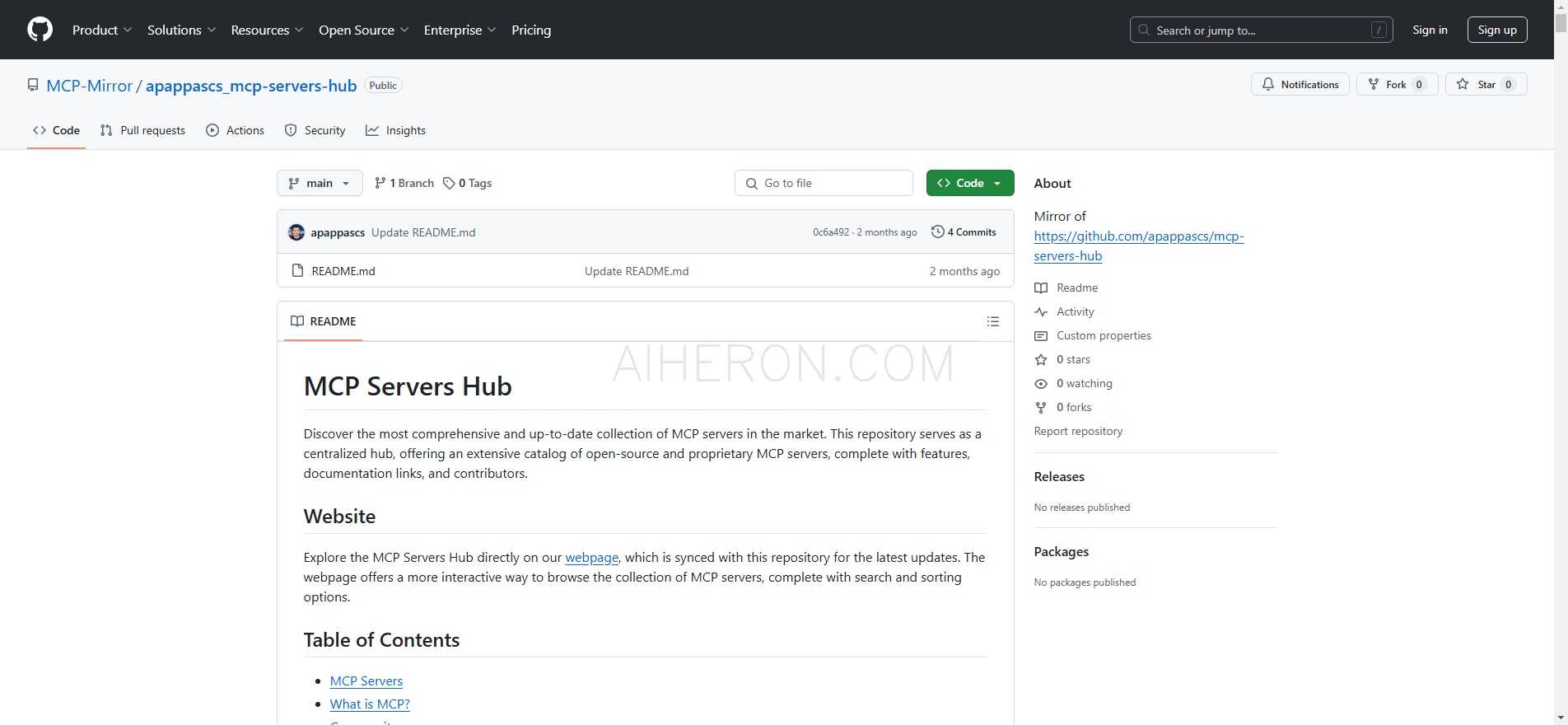Focus the Go to file input
Screen dimensions: 1568x725
click(824, 183)
